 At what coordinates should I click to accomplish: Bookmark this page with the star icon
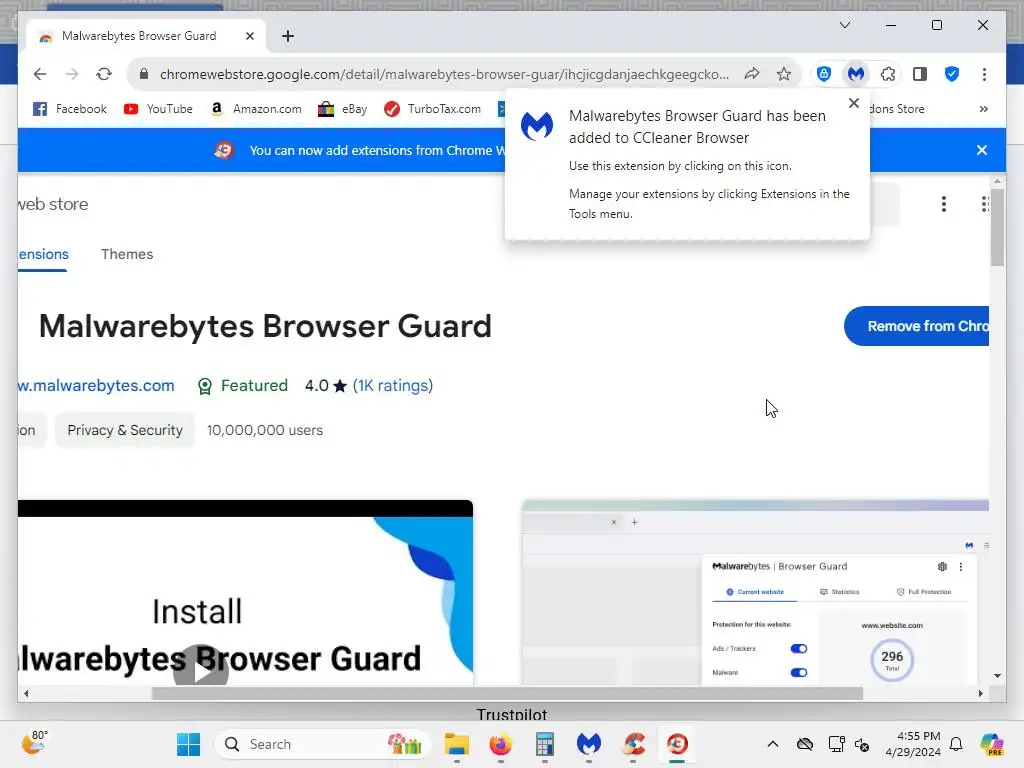[784, 74]
